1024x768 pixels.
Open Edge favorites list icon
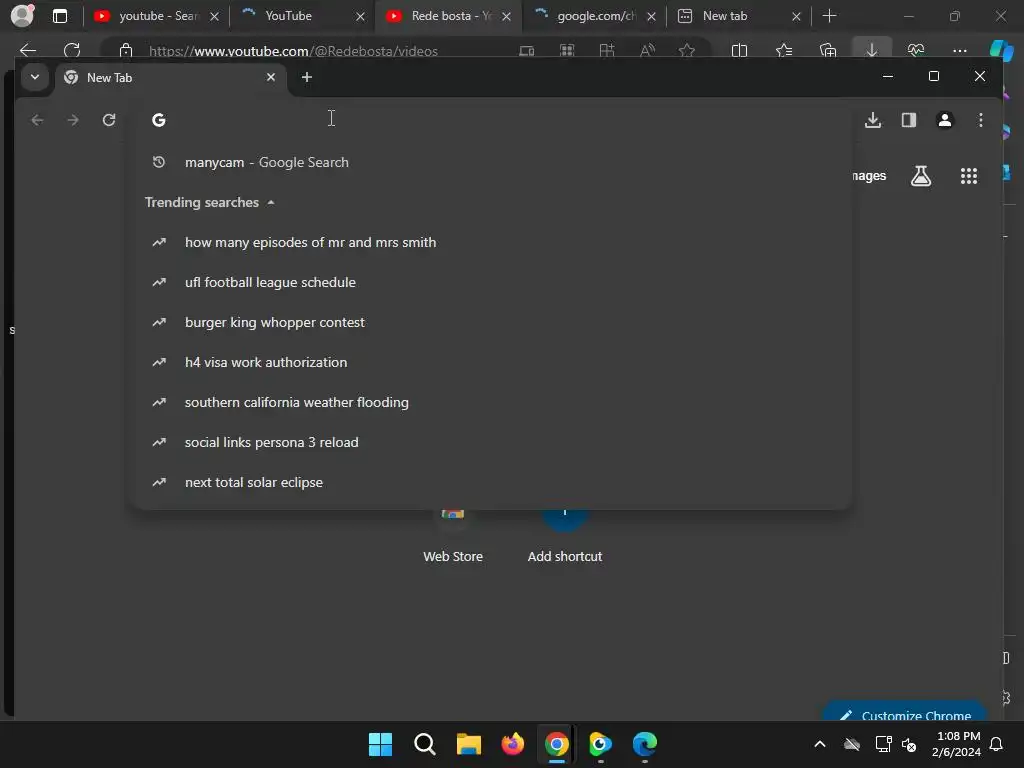pos(784,50)
